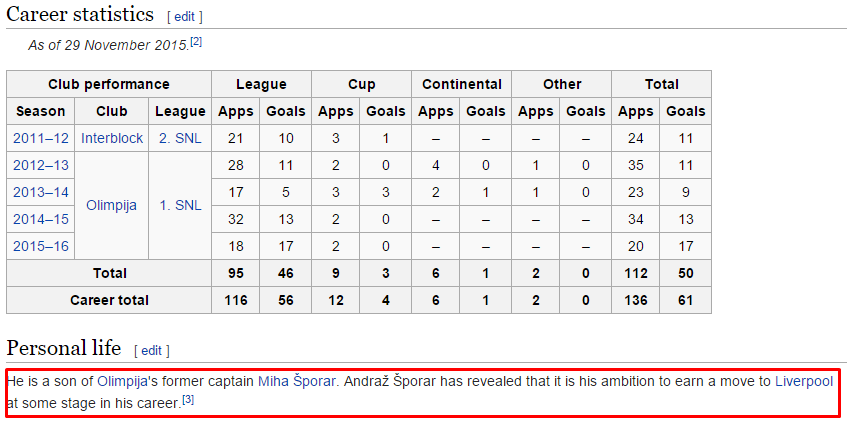Open the Miha Šporar article link
The image size is (852, 428).
tap(296, 381)
